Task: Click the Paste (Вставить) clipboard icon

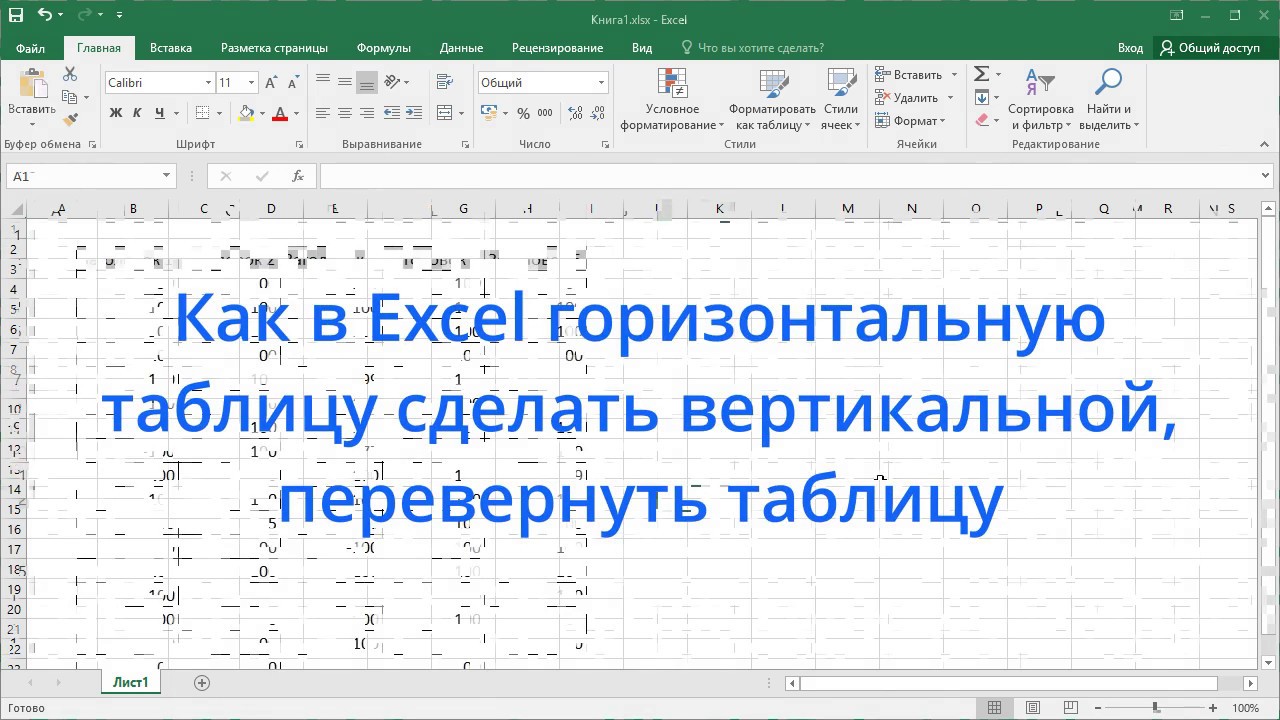Action: [x=32, y=84]
